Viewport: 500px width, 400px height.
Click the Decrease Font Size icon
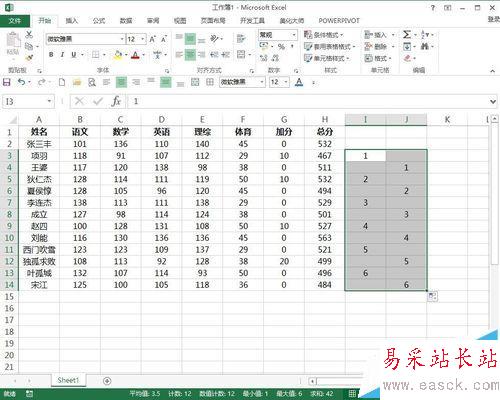(x=164, y=39)
